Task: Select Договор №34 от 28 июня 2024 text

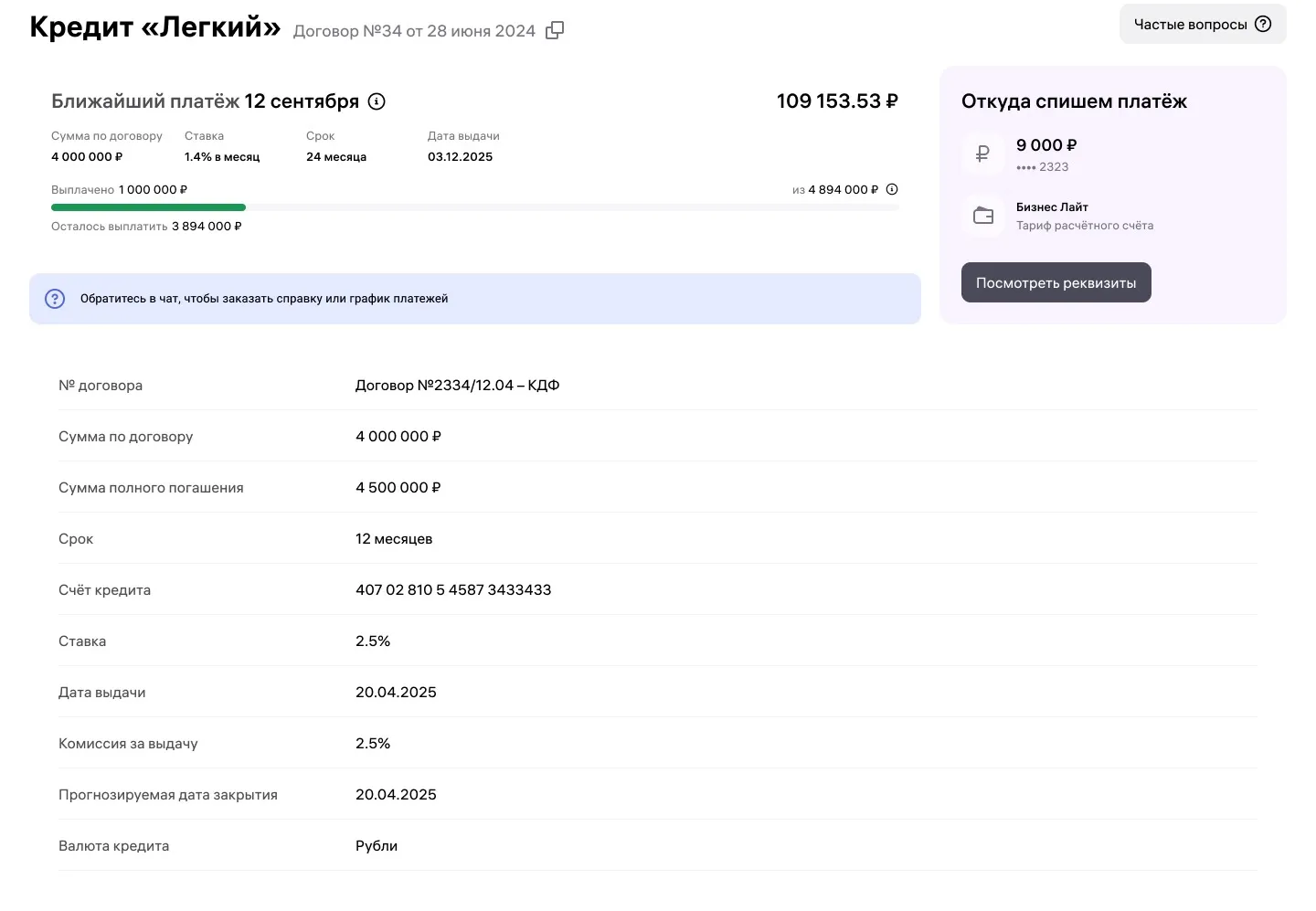Action: coord(414,31)
